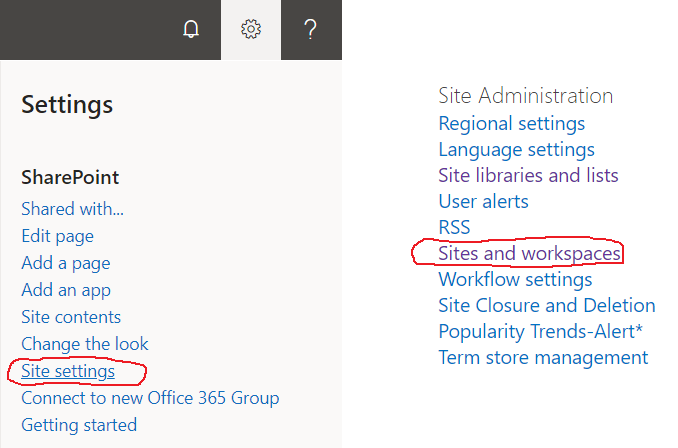Open Site settings link
This screenshot has width=678, height=448.
[x=68, y=371]
